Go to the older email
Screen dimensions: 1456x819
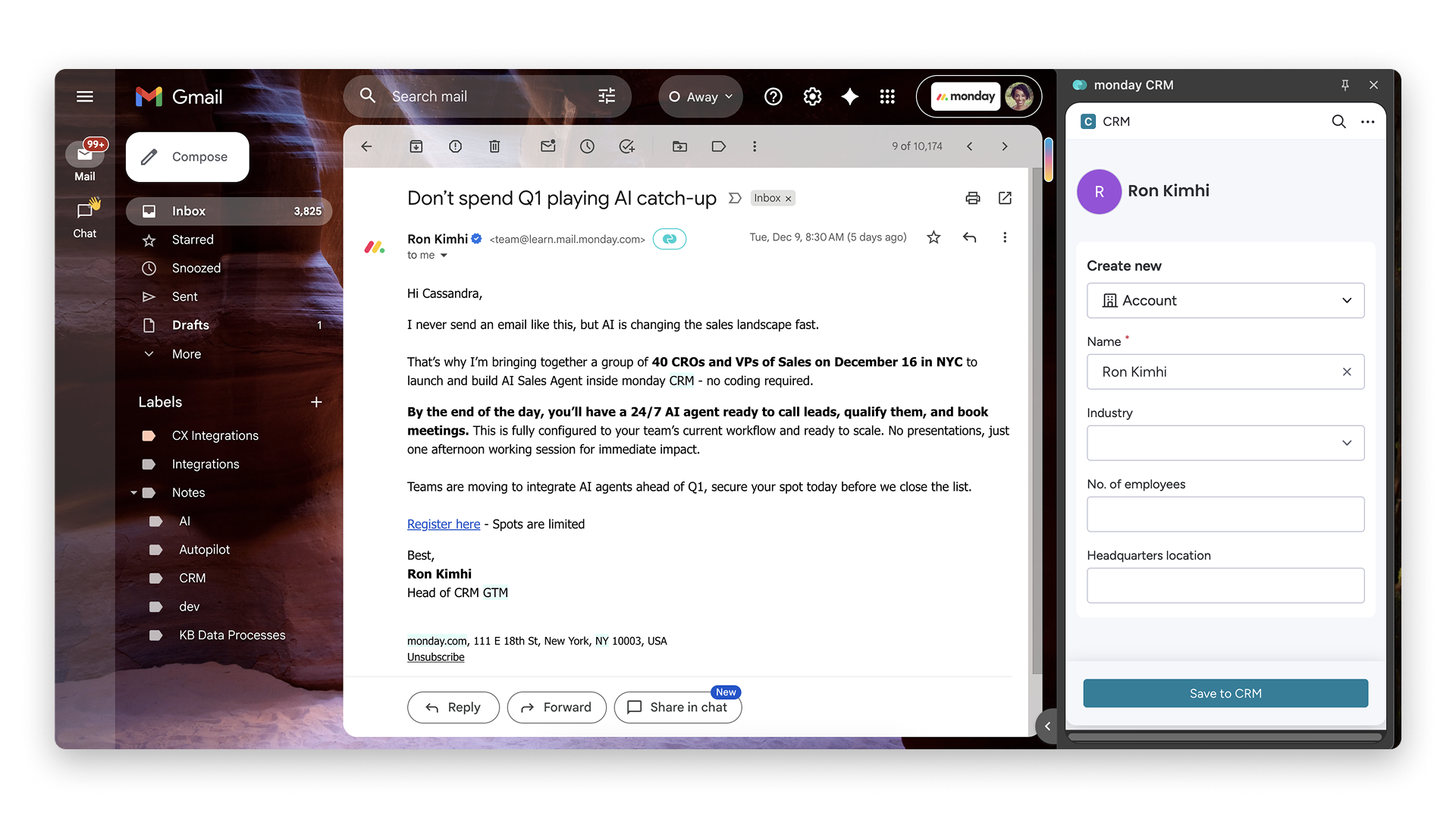tap(1005, 146)
